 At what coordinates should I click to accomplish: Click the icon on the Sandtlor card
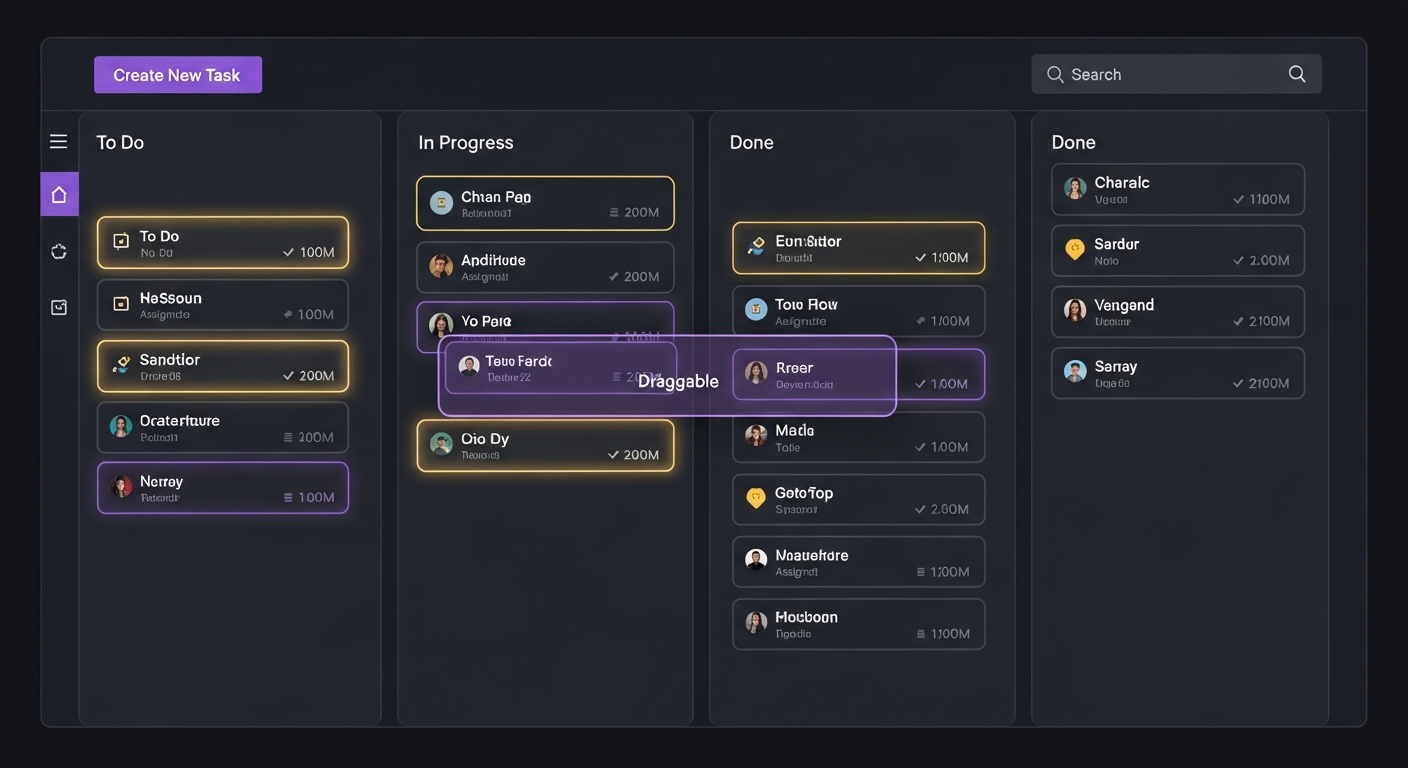[121, 365]
